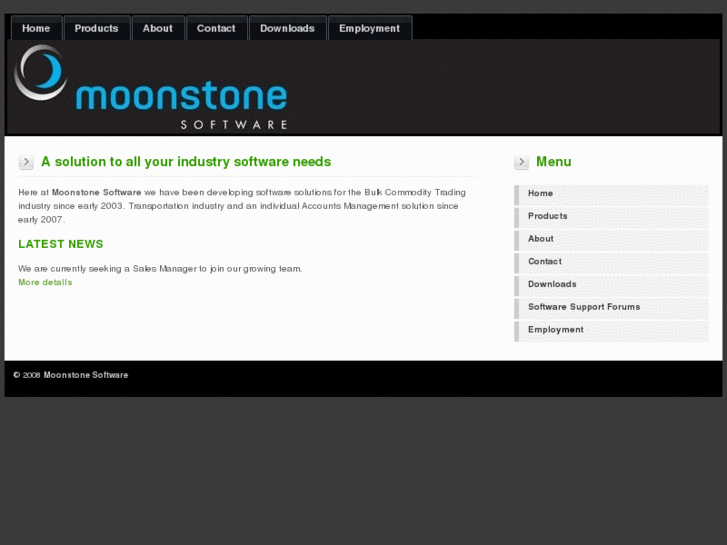Open the Contact tab in top navigation

pyautogui.click(x=216, y=28)
